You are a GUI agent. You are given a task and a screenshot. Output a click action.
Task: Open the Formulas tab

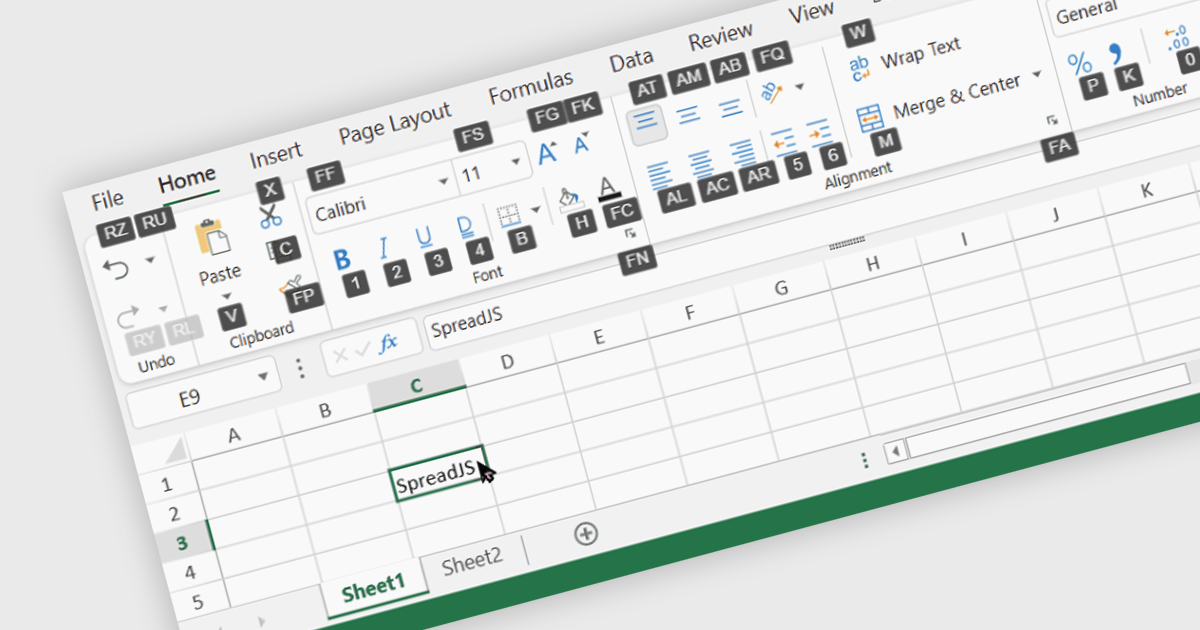(530, 87)
